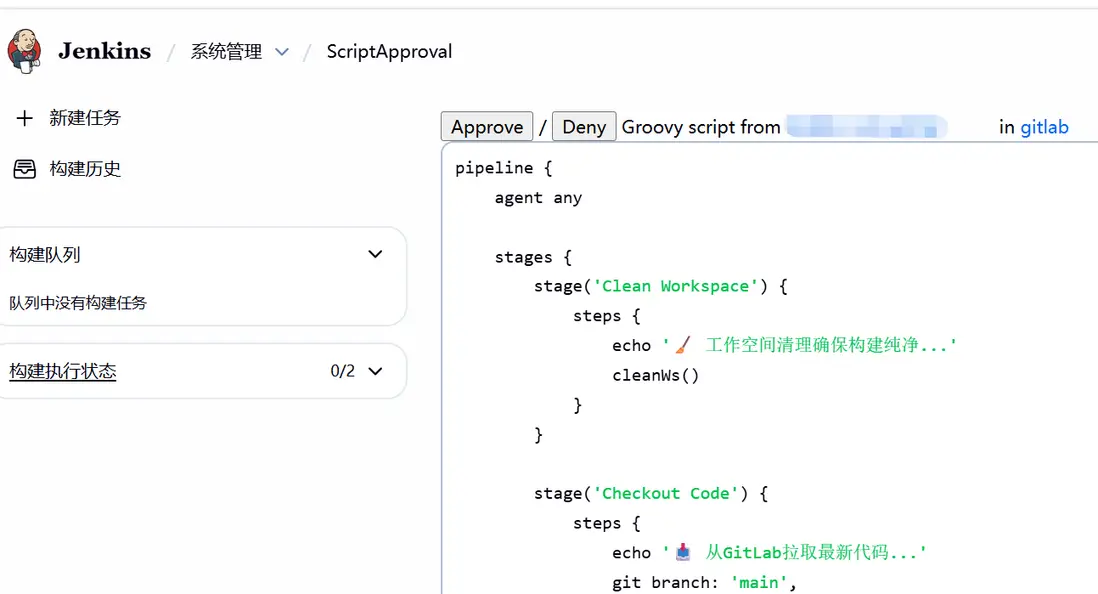Click the broom emoji in echo line
This screenshot has width=1098, height=594.
click(683, 345)
